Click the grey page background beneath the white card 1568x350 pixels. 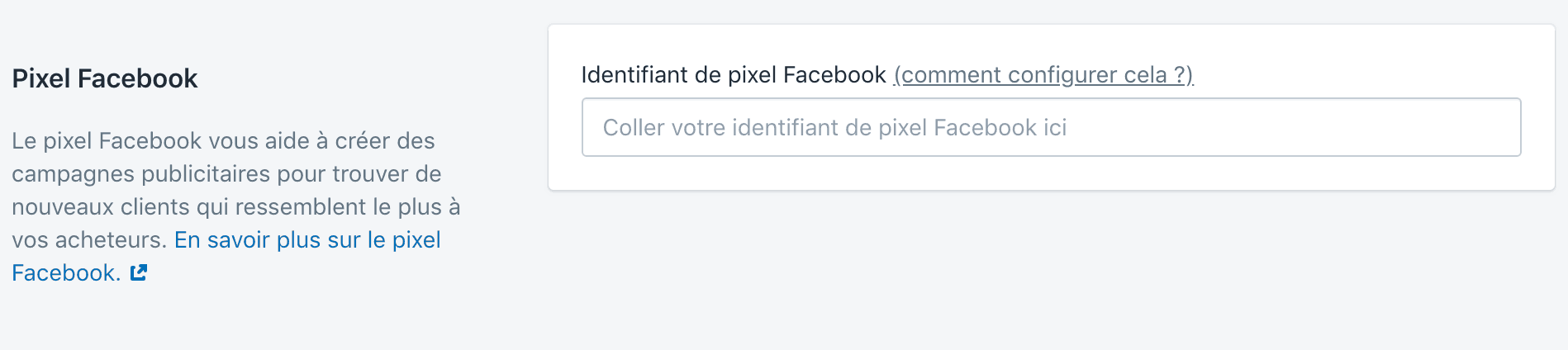click(1051, 272)
